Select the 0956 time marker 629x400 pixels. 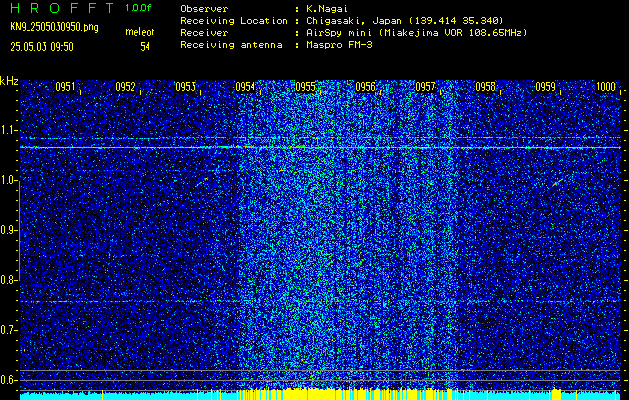[365, 87]
